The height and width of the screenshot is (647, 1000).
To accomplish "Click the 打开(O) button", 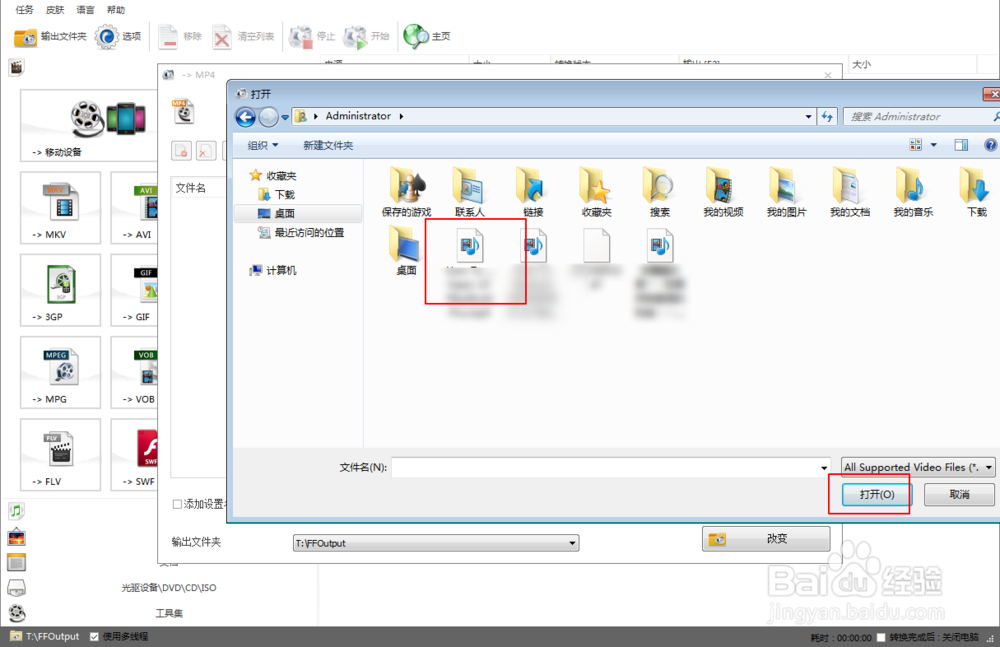I will (x=877, y=495).
